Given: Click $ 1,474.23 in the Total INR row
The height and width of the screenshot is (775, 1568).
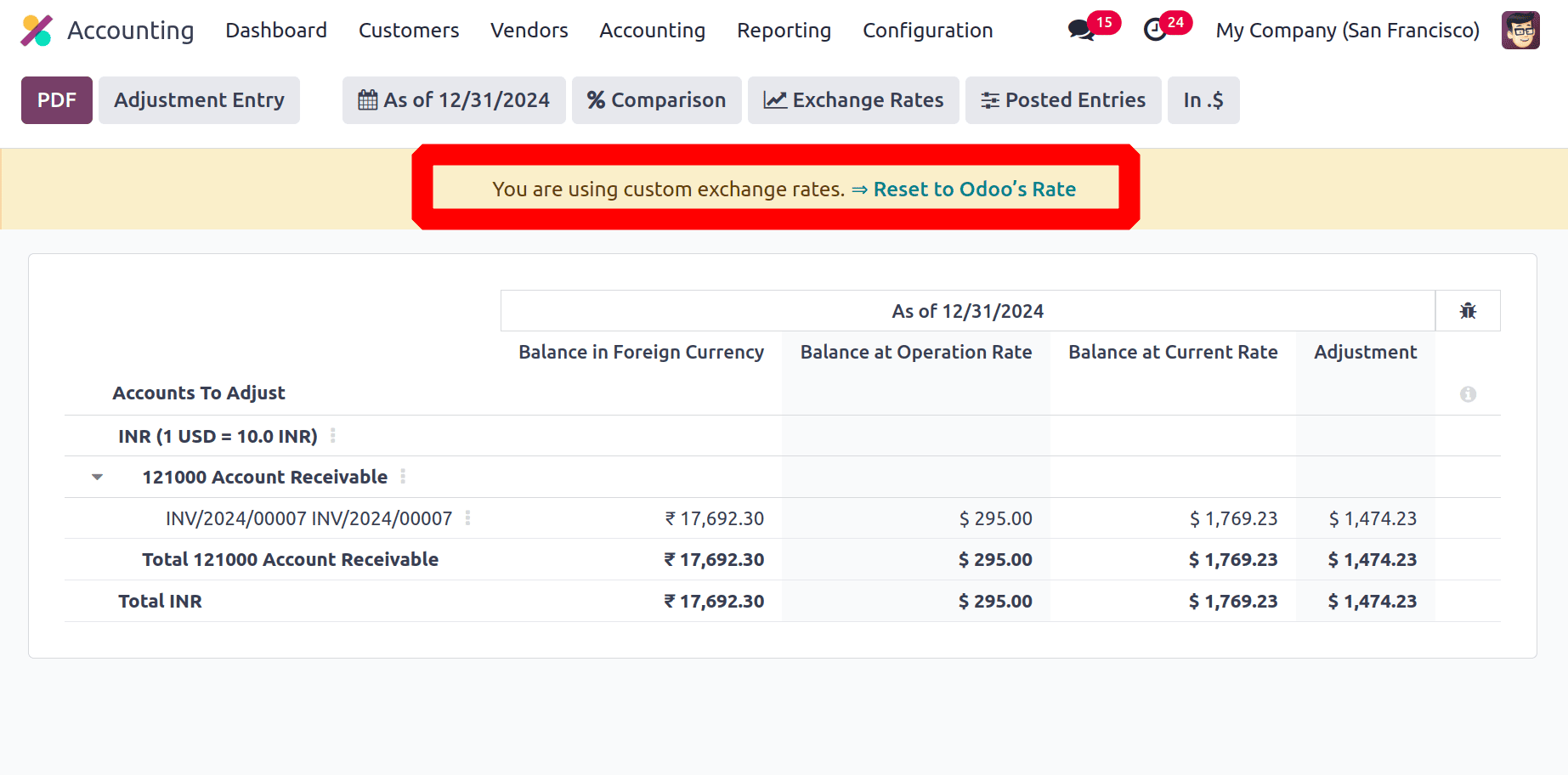Looking at the screenshot, I should pos(1373,601).
